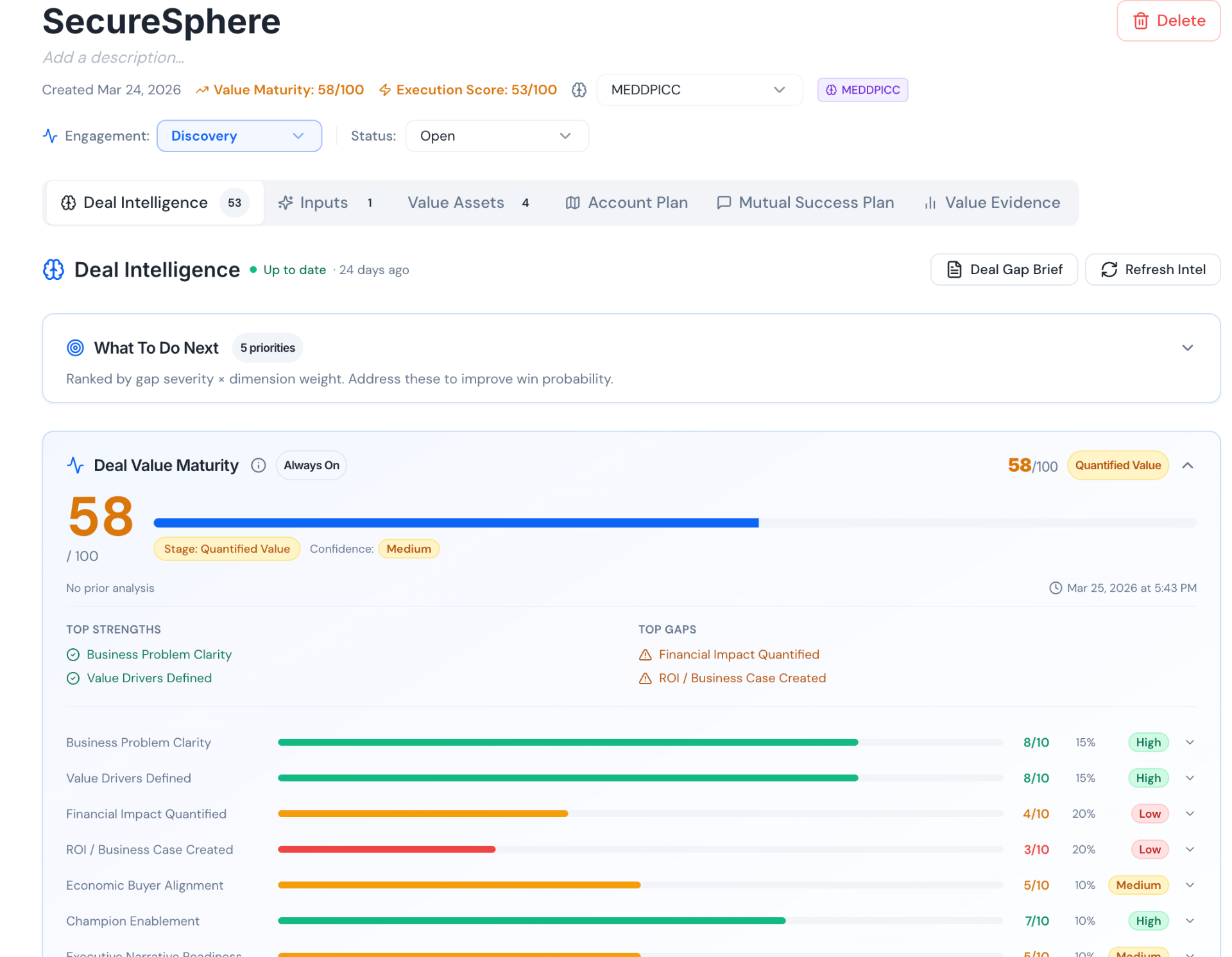The height and width of the screenshot is (957, 1232).
Task: Expand the Economic Buyer Alignment row
Action: tap(1190, 885)
